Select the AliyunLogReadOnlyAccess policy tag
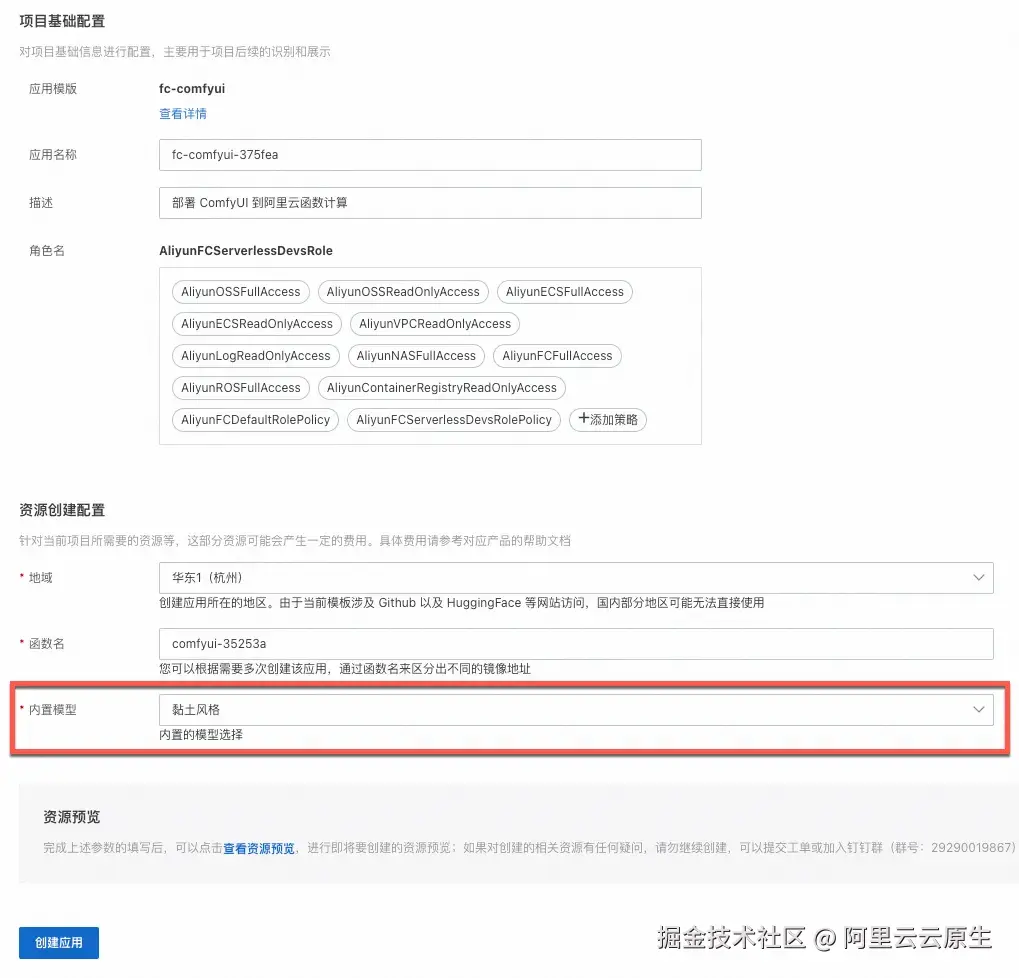The height and width of the screenshot is (978, 1019). (x=255, y=355)
